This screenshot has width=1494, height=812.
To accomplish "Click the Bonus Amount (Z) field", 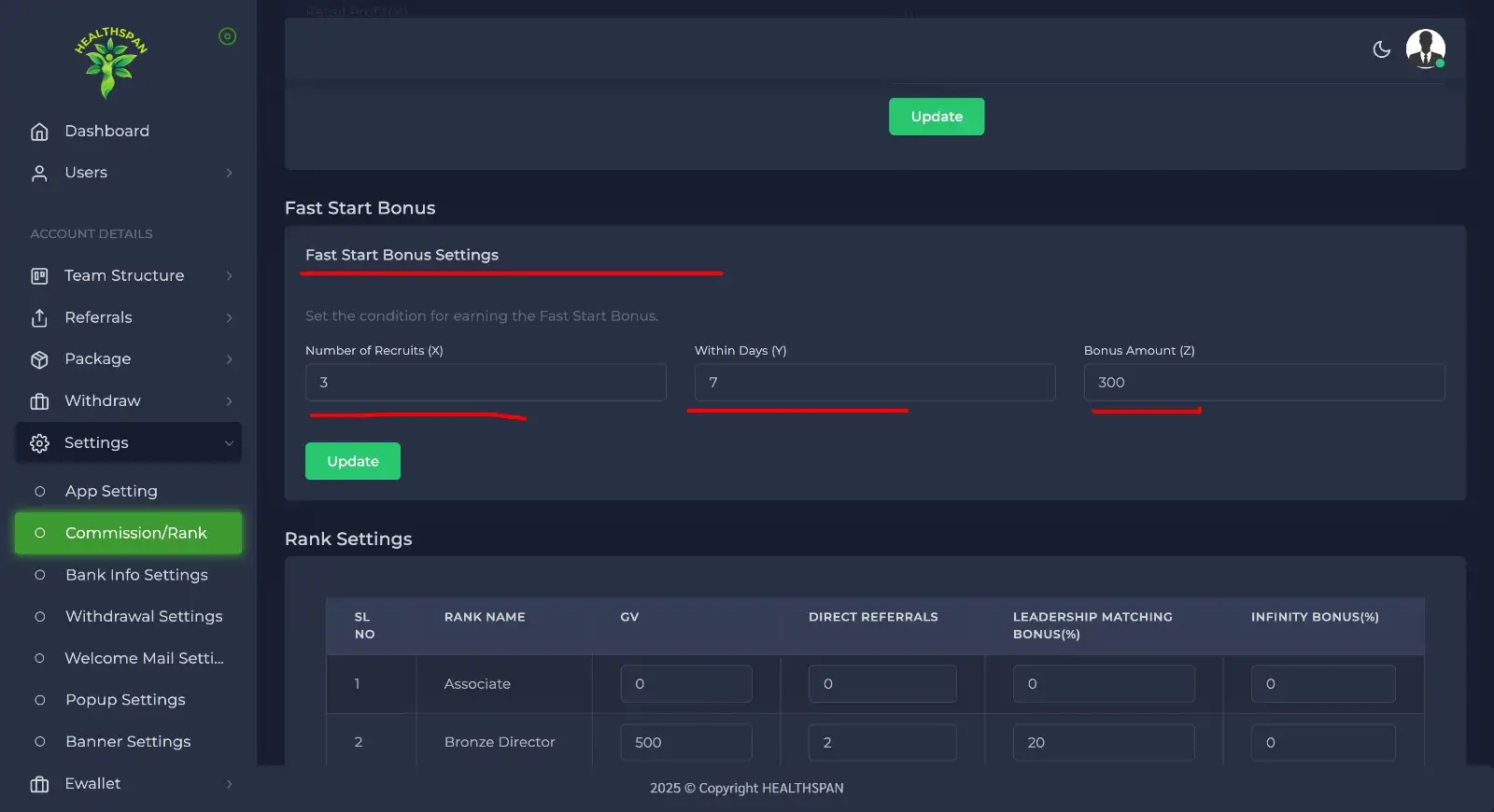I will [1263, 383].
